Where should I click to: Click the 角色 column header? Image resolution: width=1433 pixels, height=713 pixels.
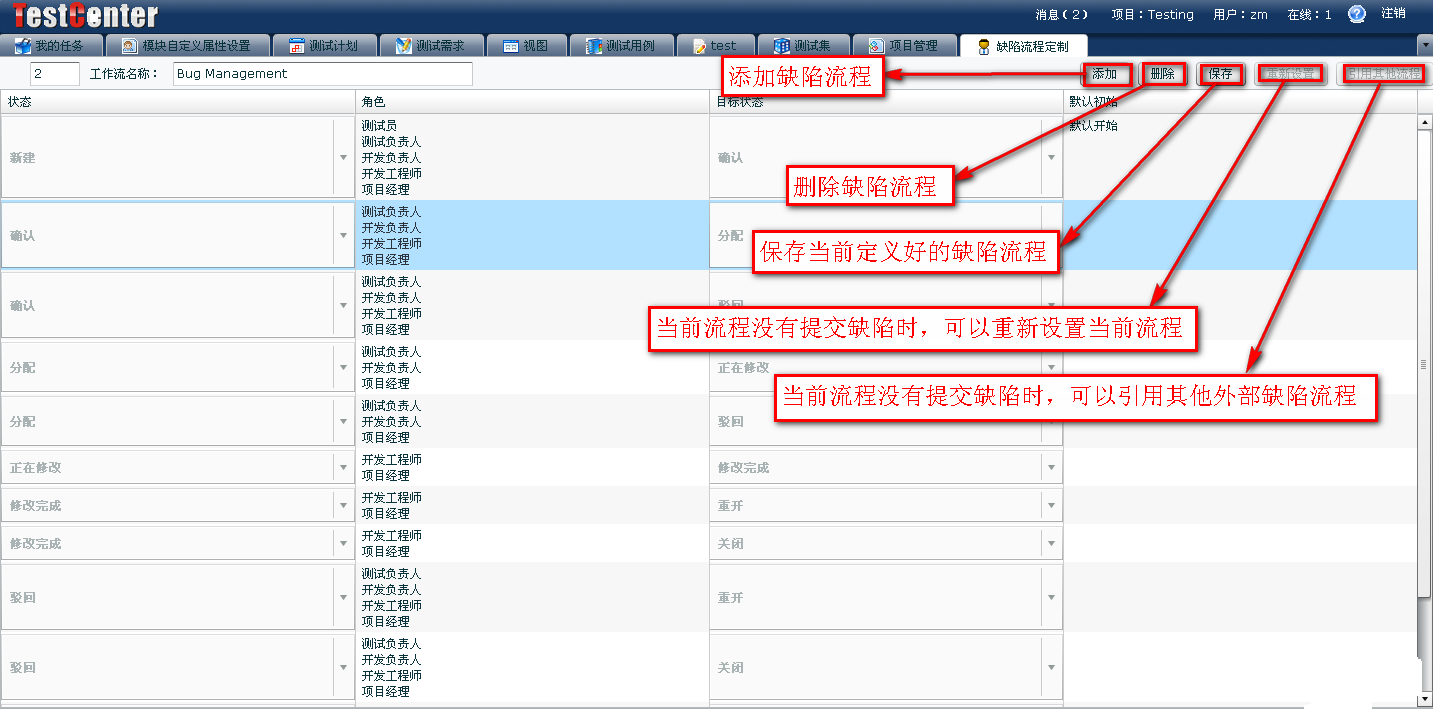click(x=531, y=102)
